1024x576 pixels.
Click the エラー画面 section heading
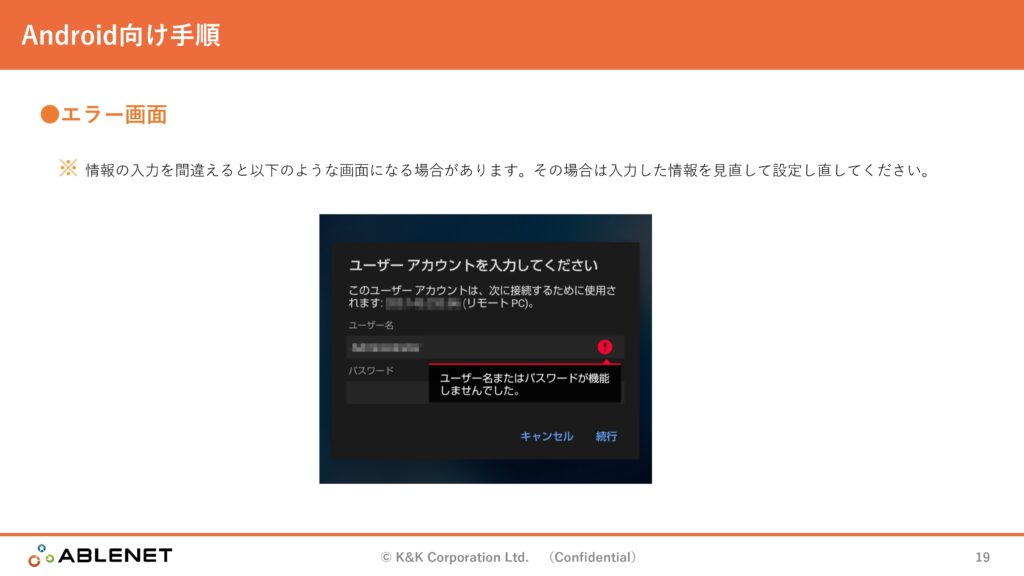113,115
